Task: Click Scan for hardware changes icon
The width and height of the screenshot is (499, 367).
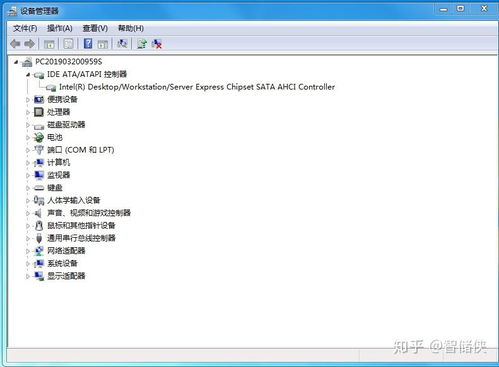Action: 122,44
